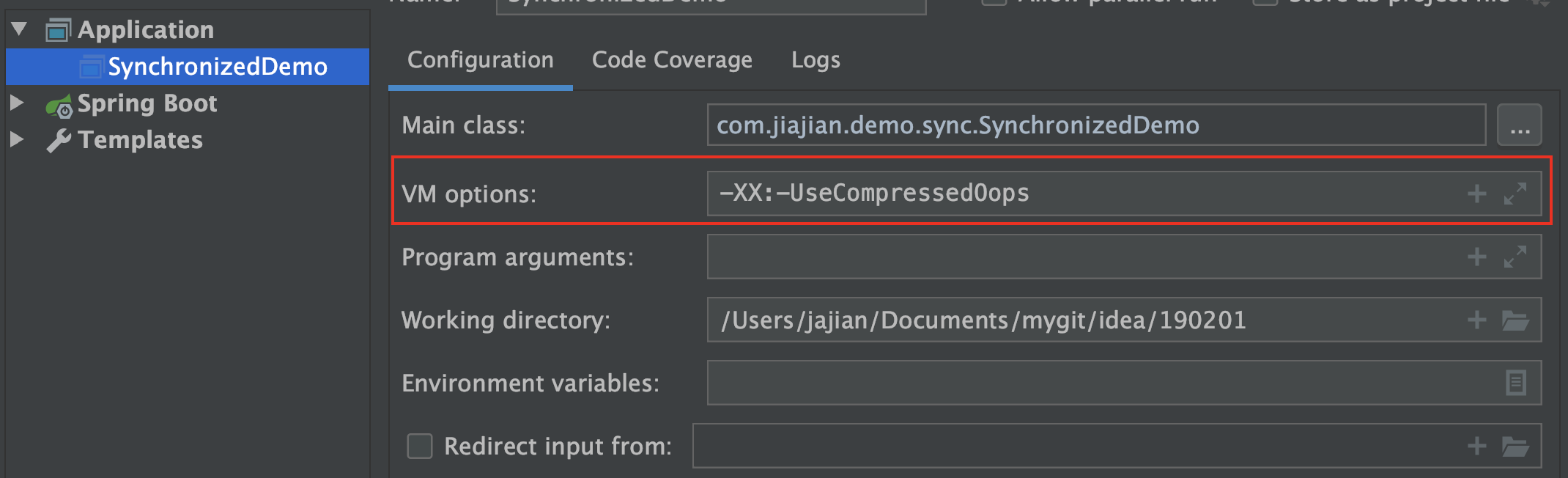Click the Main class browse button
1568x478 pixels.
point(1519,125)
